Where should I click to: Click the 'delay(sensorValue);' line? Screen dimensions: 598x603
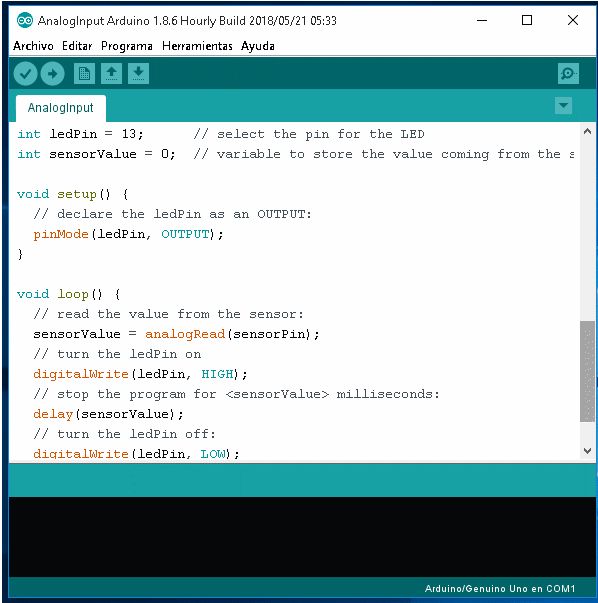point(108,414)
